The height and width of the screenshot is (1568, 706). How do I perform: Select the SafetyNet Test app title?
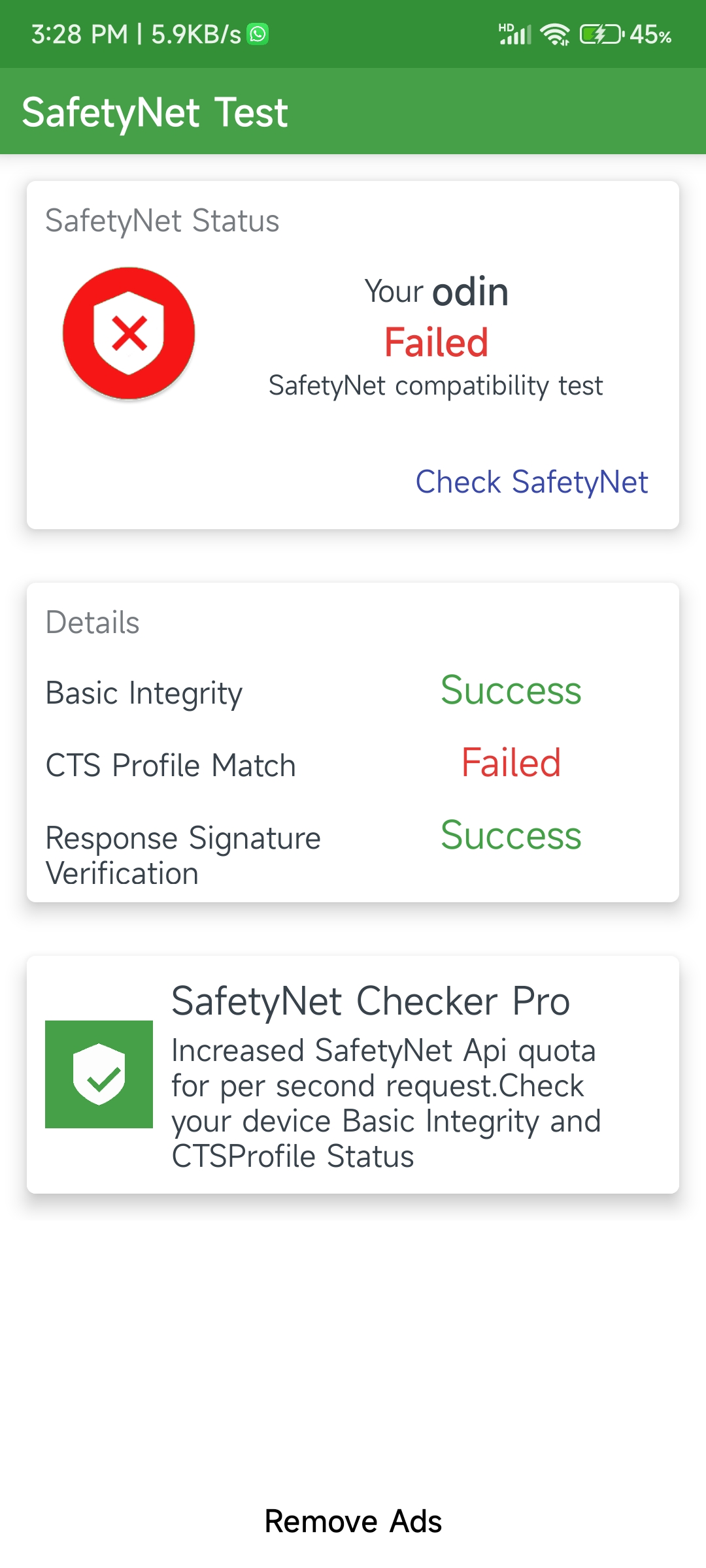click(x=155, y=112)
